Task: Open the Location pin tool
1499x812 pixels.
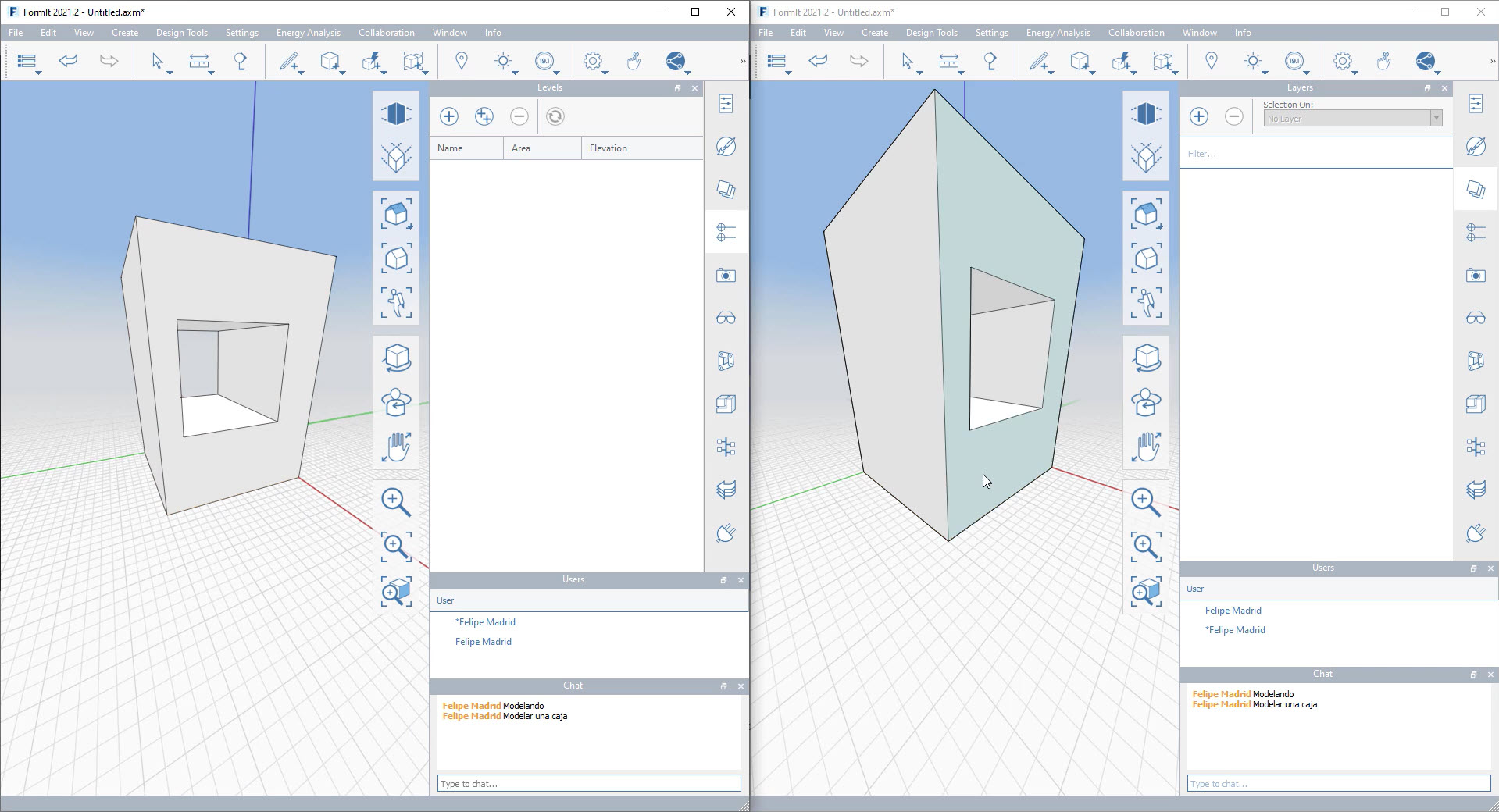Action: click(461, 61)
